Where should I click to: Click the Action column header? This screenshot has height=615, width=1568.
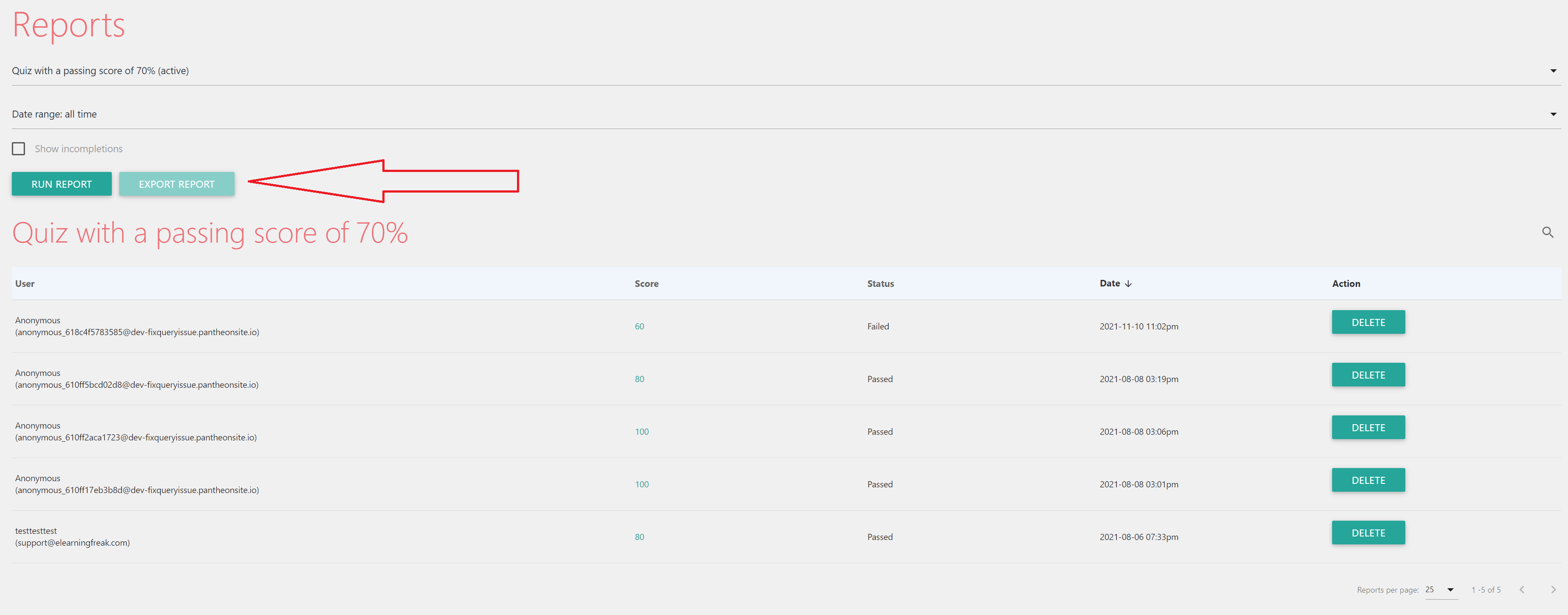[1346, 284]
